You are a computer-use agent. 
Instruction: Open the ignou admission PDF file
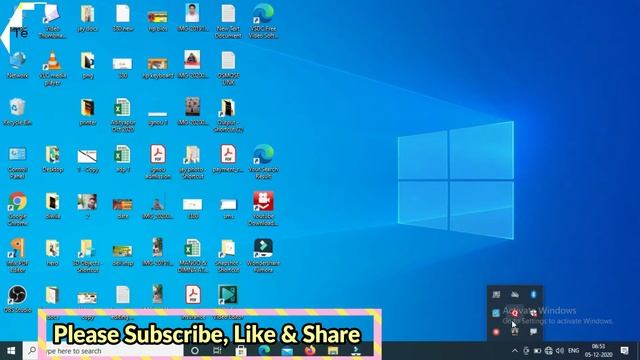click(x=158, y=162)
